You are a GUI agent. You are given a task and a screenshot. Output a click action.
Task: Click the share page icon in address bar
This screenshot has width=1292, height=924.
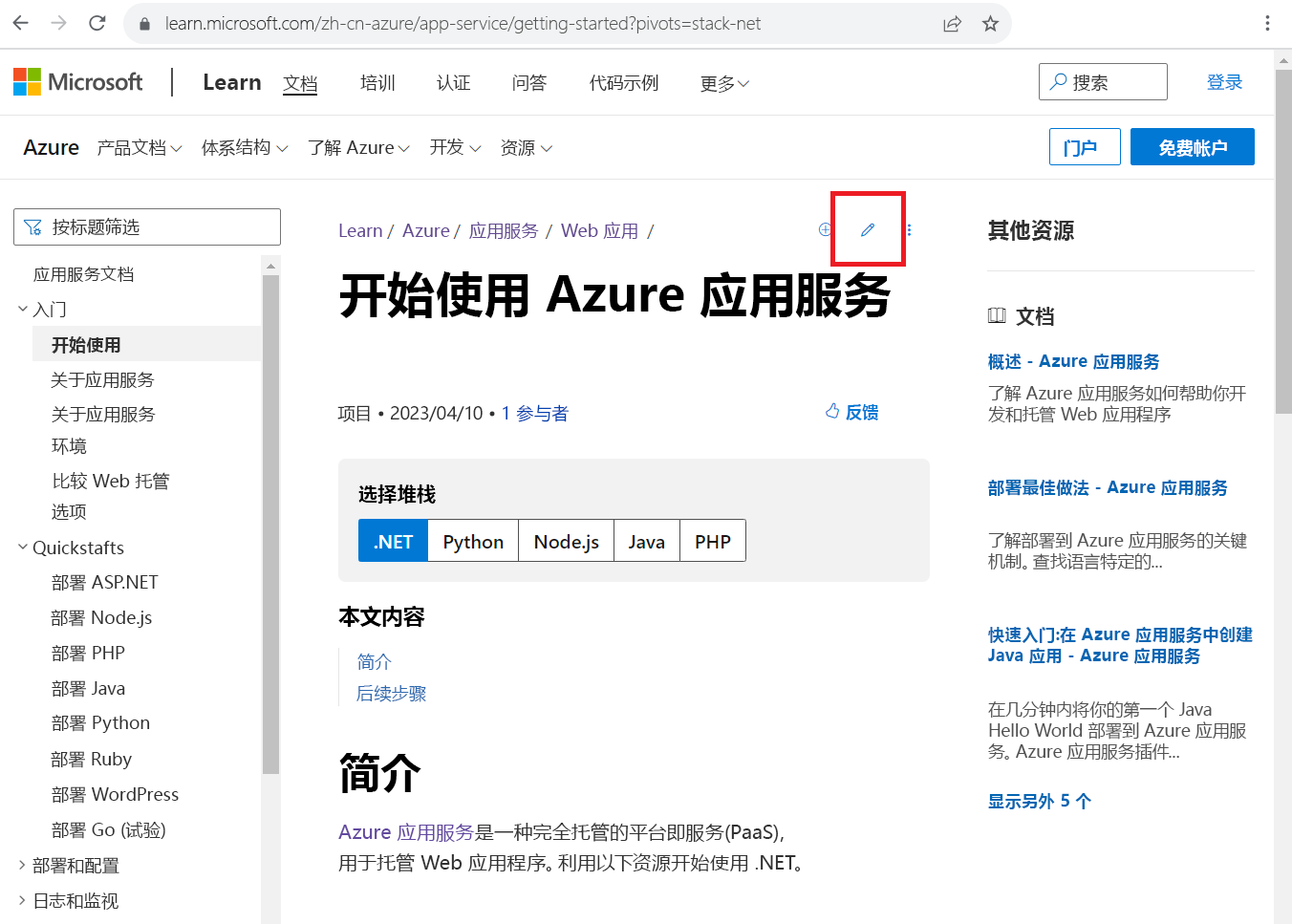952,24
